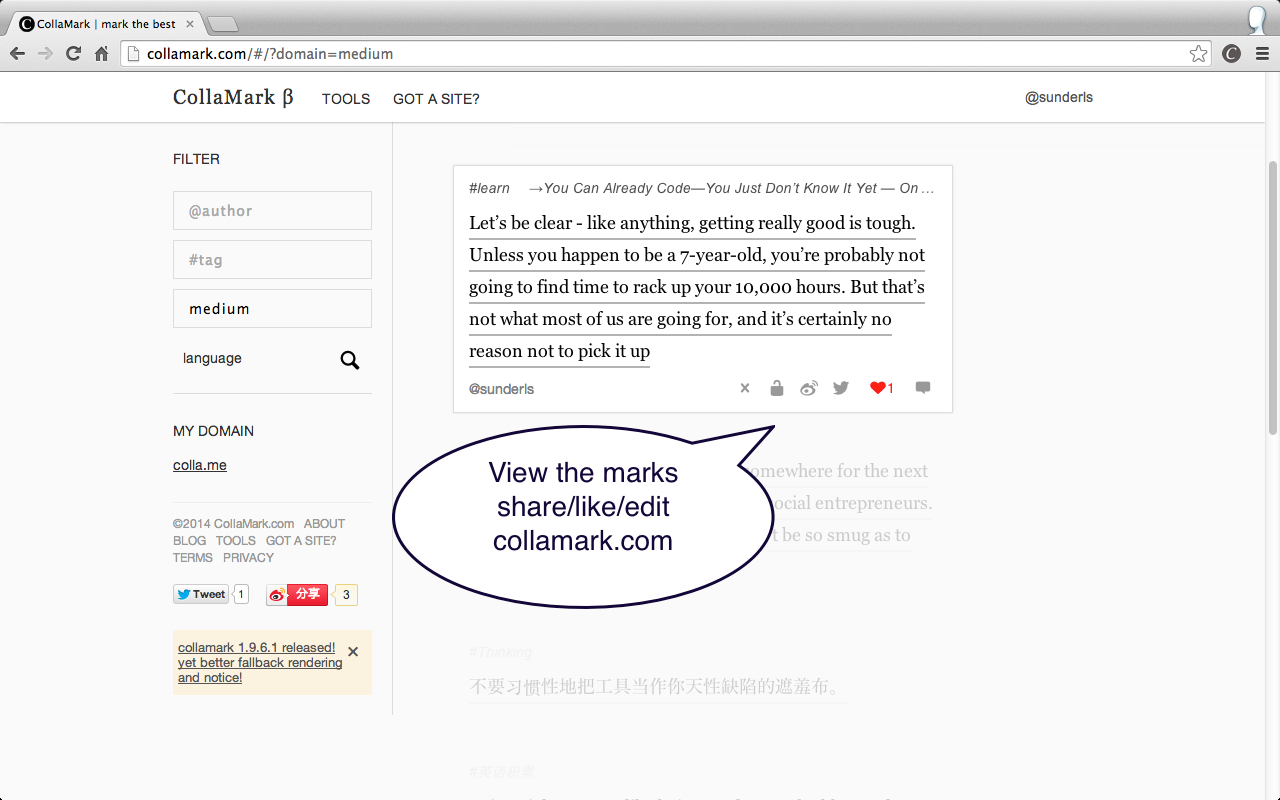Click the Tweet count bubble showing 1
Image resolution: width=1280 pixels, height=800 pixels.
(241, 594)
